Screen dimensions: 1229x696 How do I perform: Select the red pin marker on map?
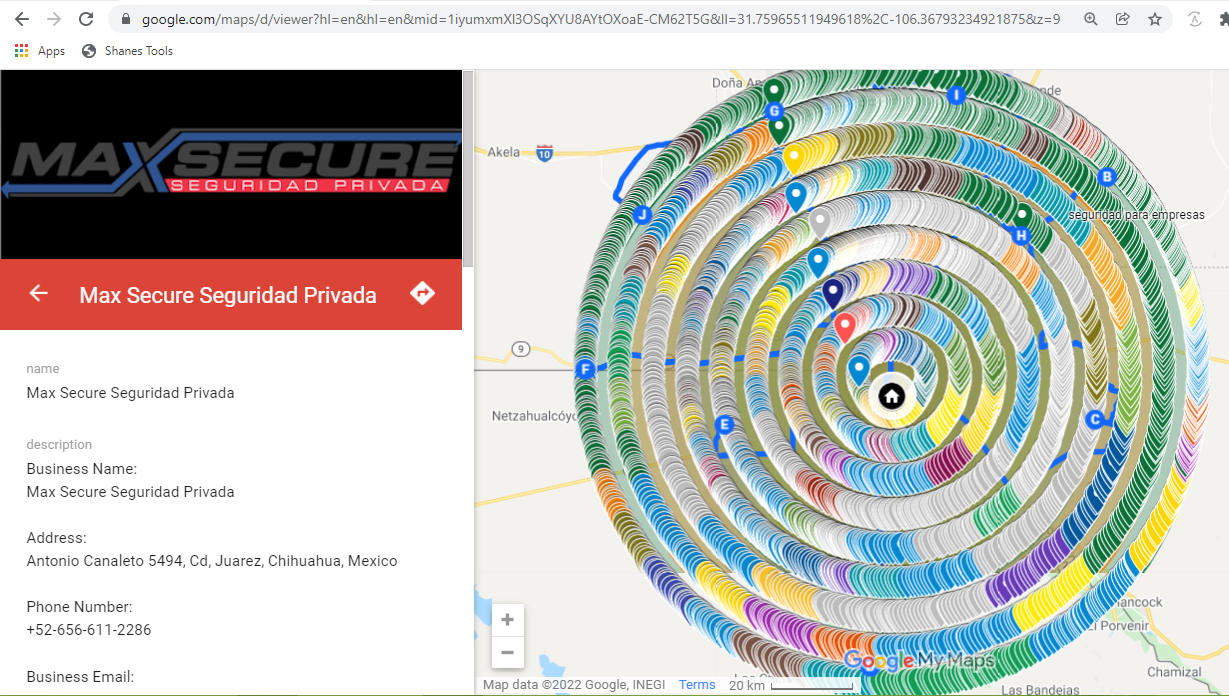pyautogui.click(x=845, y=325)
